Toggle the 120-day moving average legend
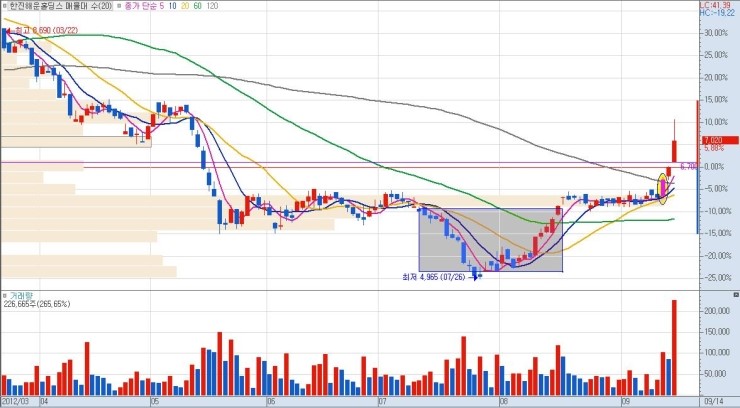Screen dimensions: 740x408 click(240, 6)
